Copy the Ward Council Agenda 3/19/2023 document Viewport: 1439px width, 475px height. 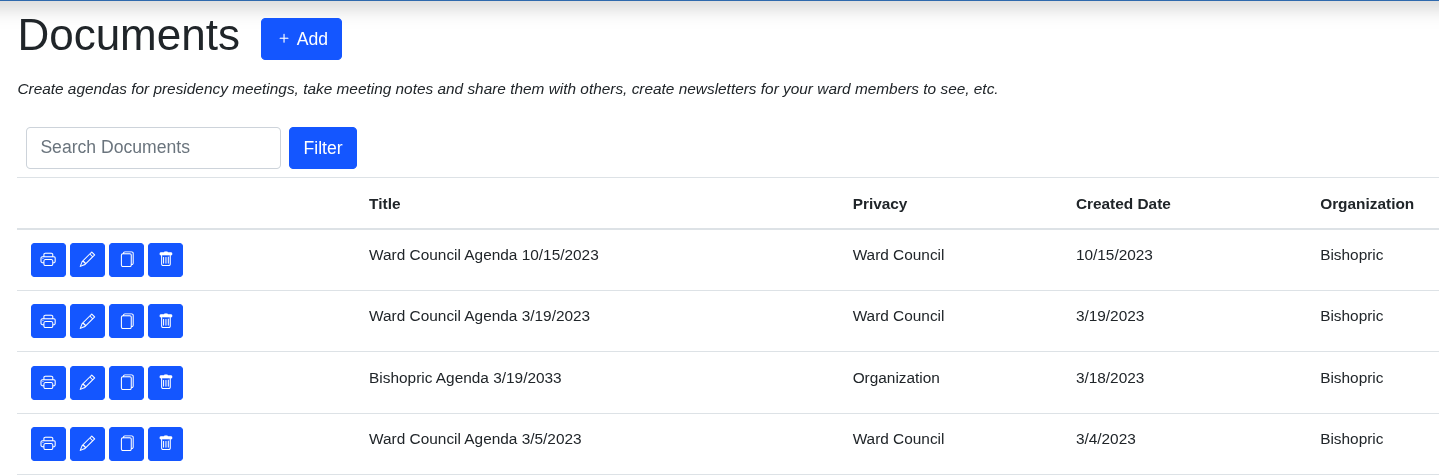(126, 321)
